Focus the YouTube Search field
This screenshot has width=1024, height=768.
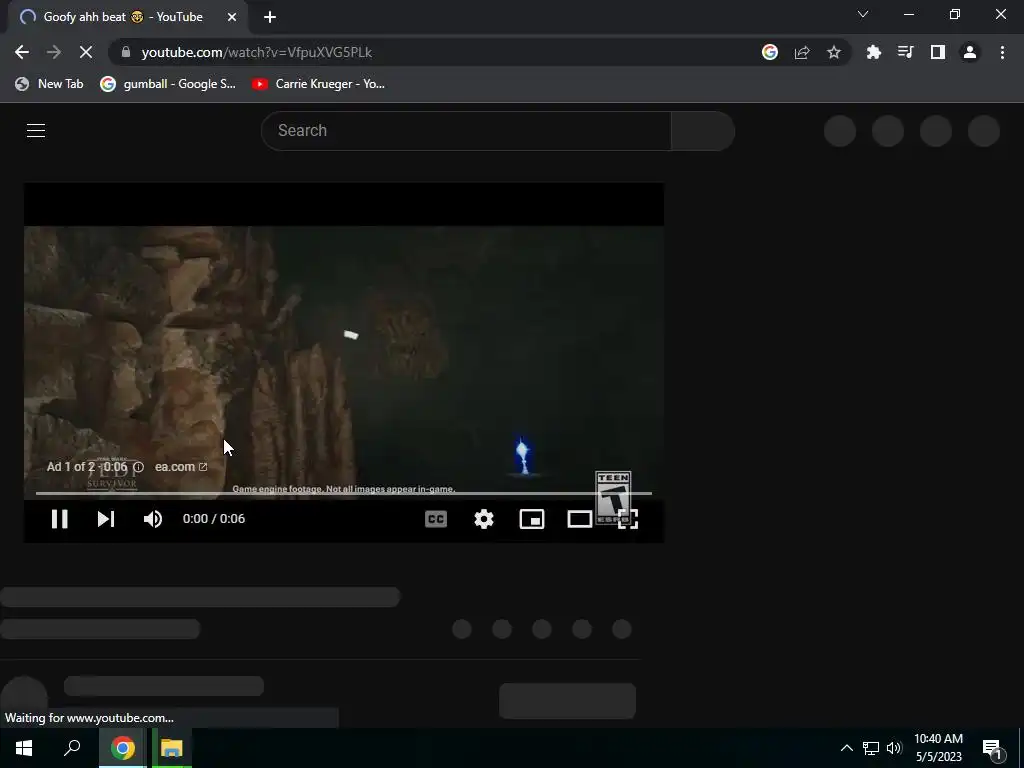[466, 131]
